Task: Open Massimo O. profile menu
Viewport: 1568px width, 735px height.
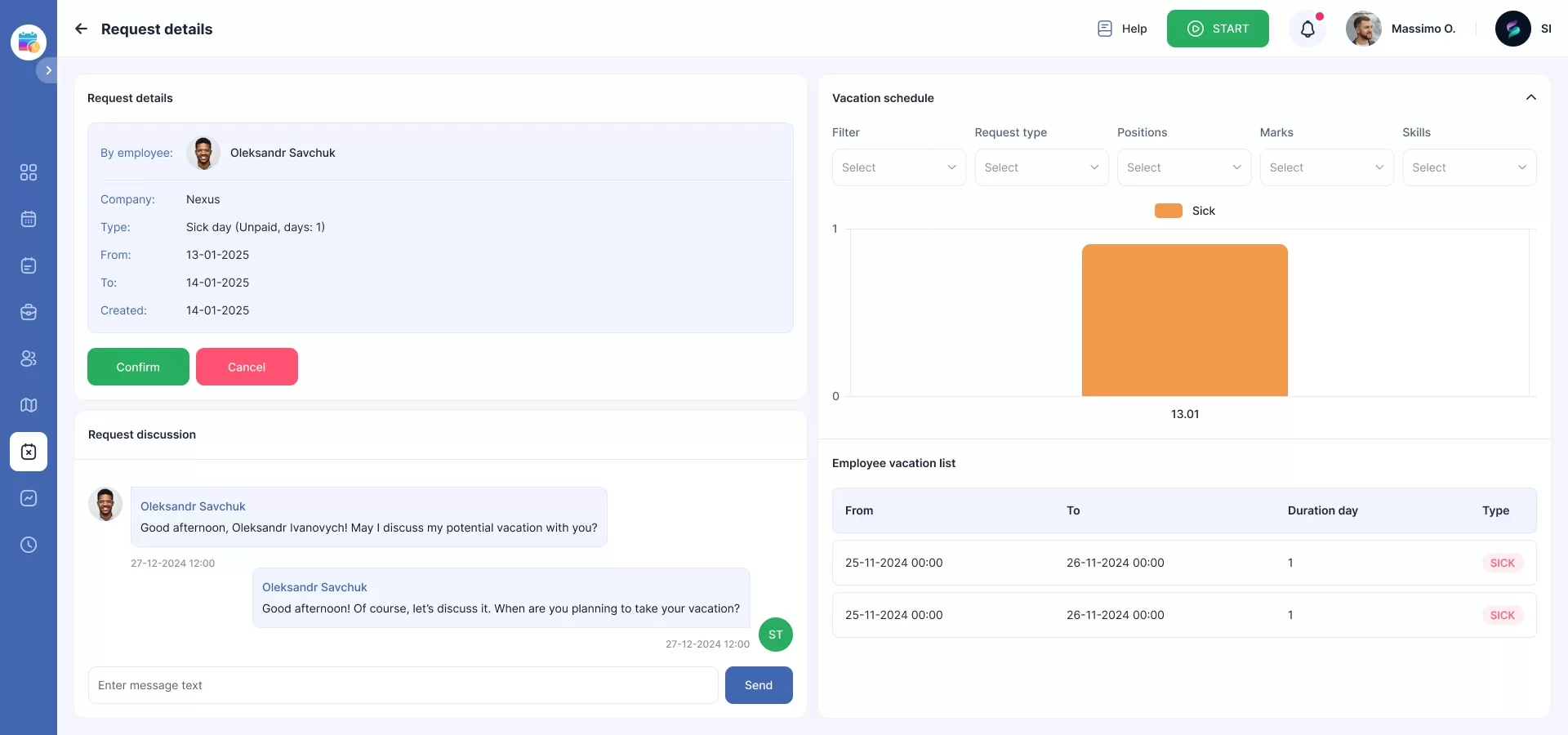Action: (1401, 29)
